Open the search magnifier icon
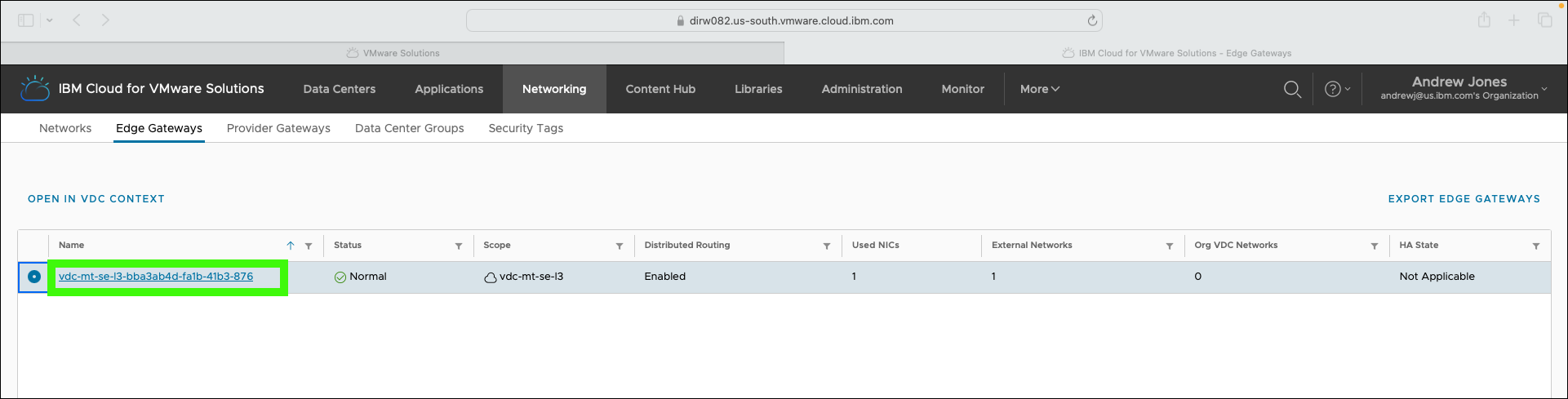The height and width of the screenshot is (399, 1568). 1292,89
